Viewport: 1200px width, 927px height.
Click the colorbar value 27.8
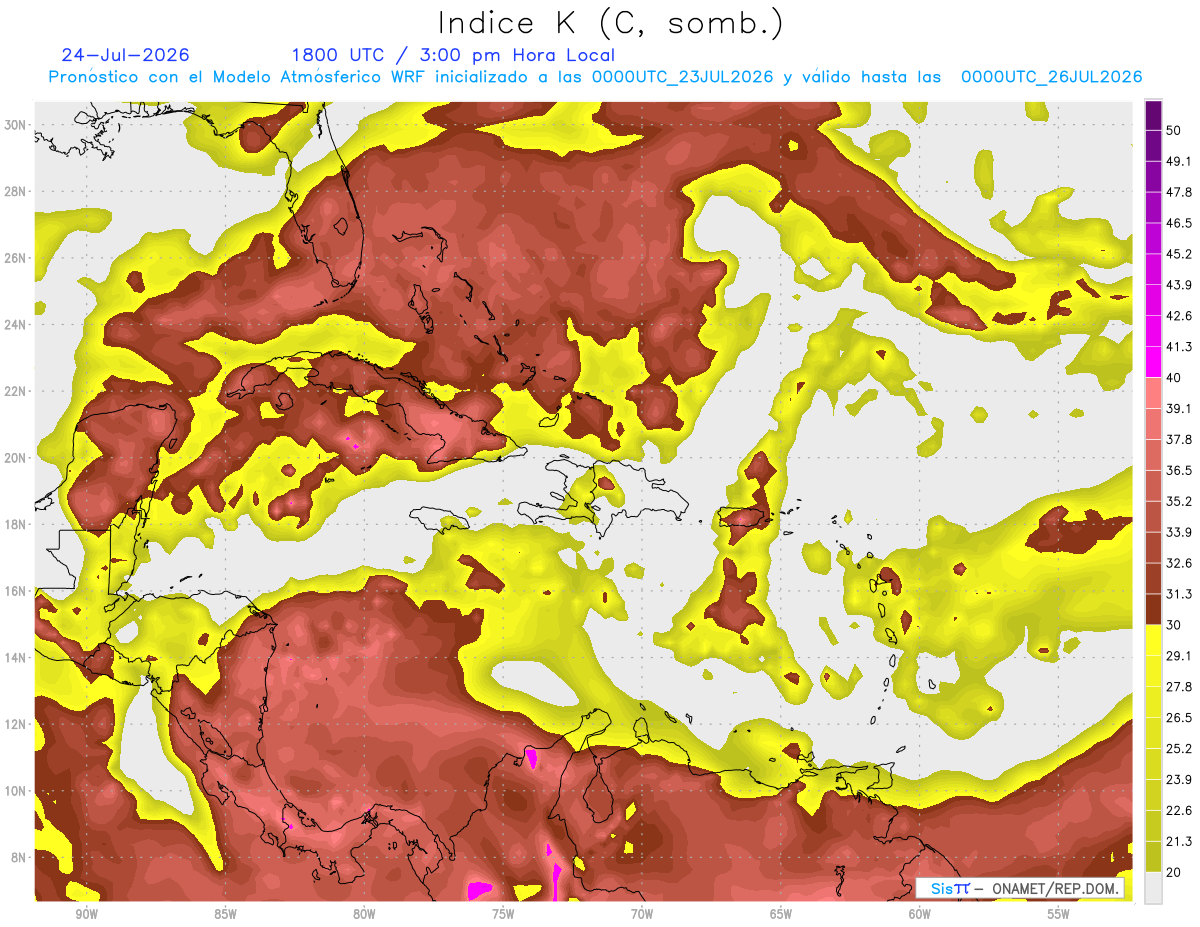[1180, 686]
